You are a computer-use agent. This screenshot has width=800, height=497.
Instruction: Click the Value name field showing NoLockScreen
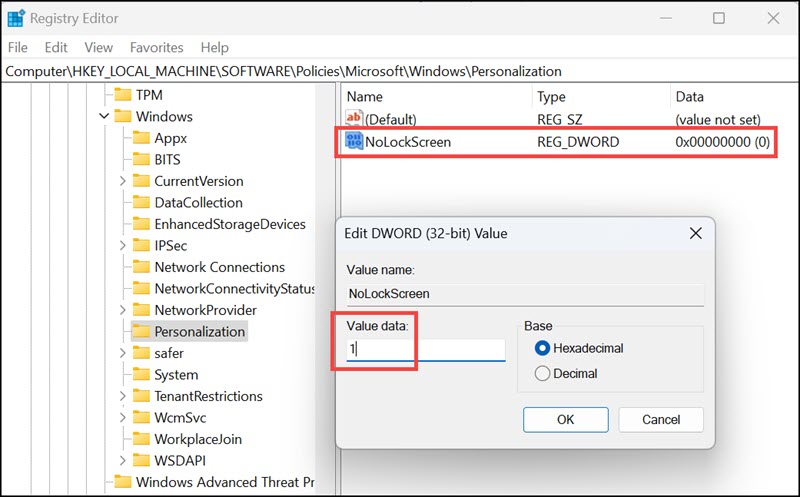525,294
